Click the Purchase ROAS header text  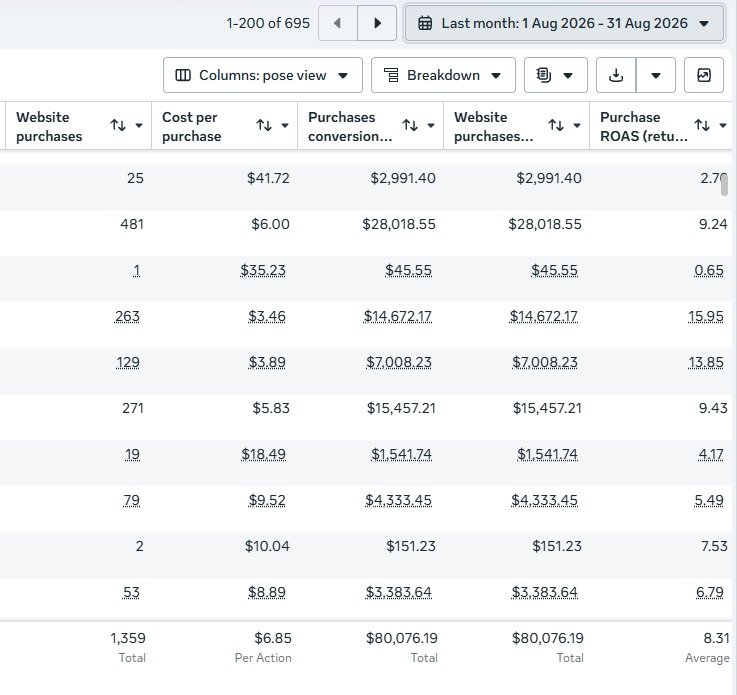point(644,126)
